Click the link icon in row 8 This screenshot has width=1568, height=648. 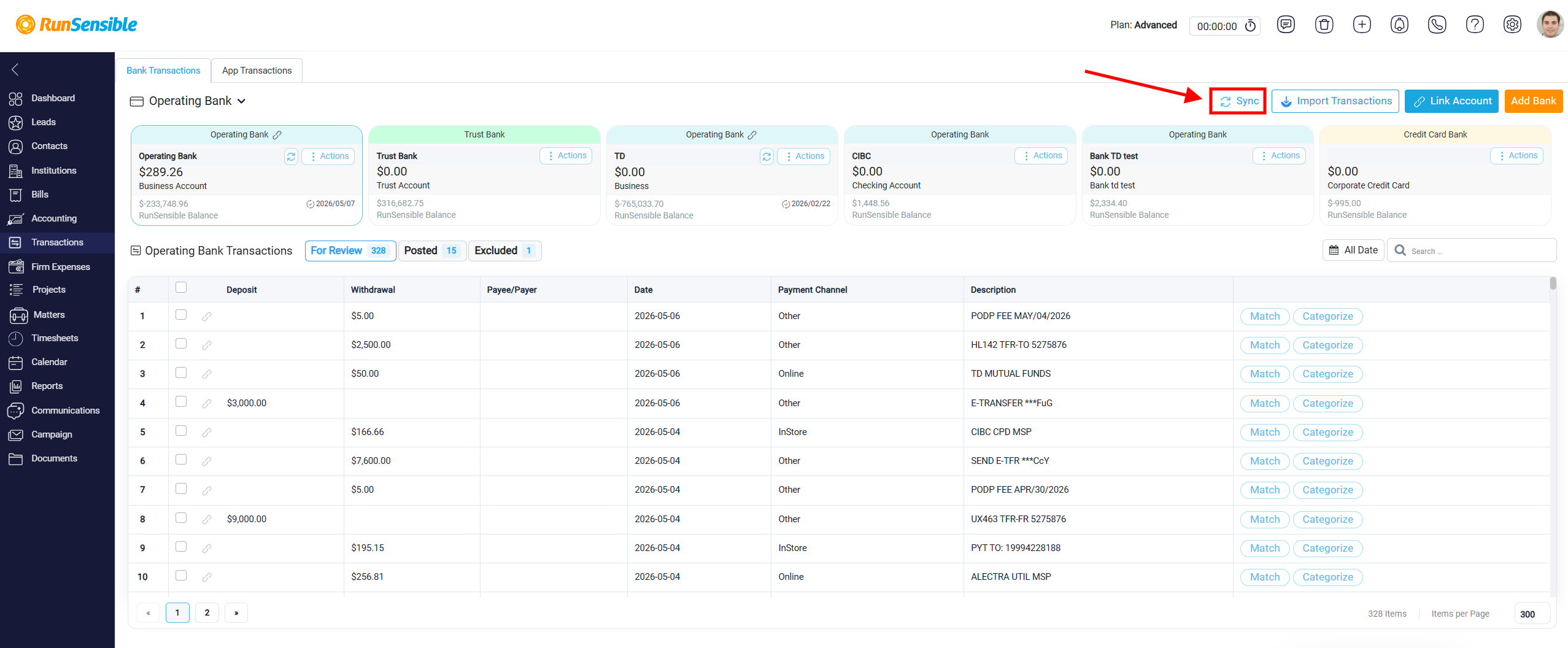coord(207,520)
